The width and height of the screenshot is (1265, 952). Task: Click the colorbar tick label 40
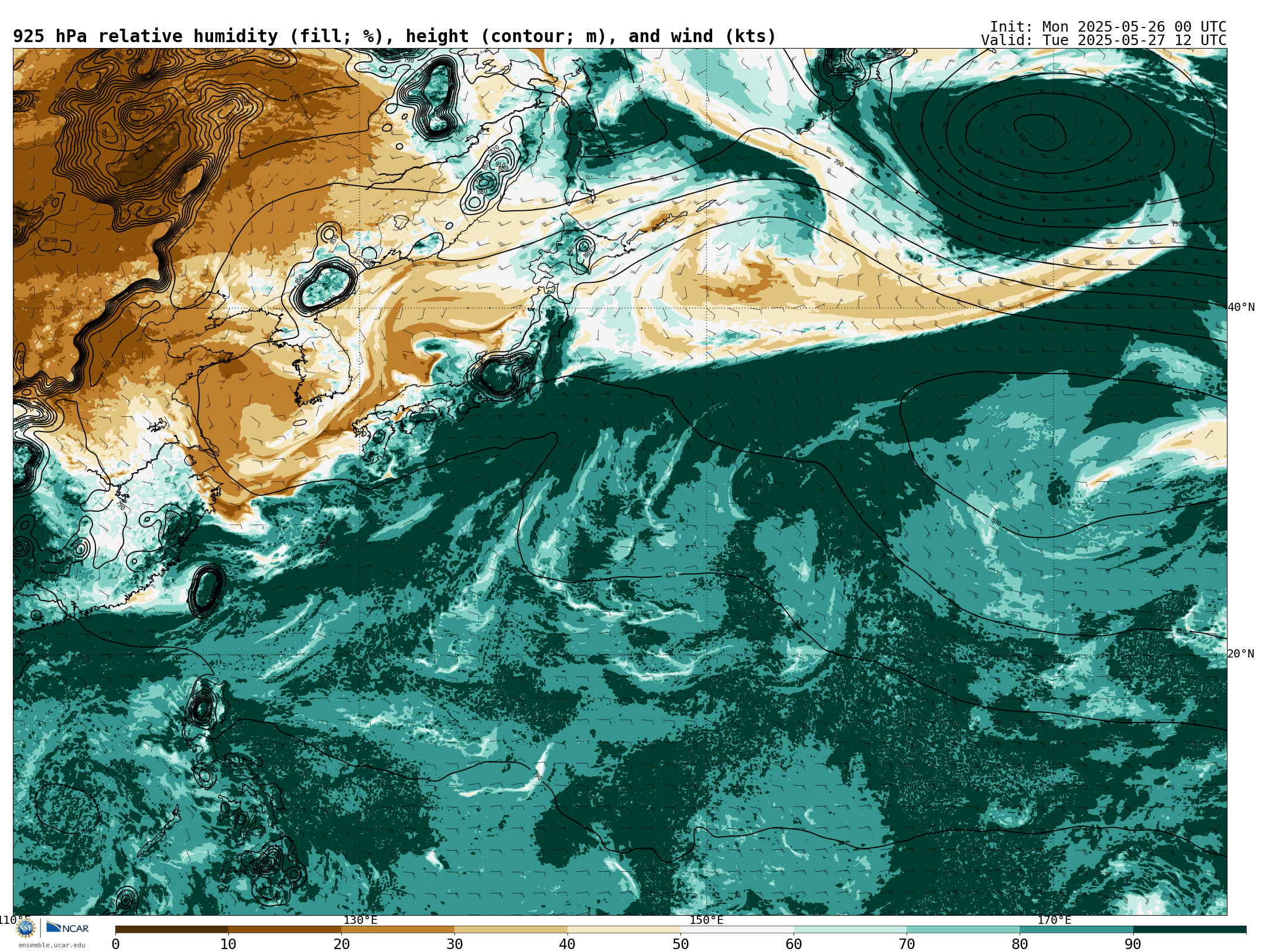[567, 944]
